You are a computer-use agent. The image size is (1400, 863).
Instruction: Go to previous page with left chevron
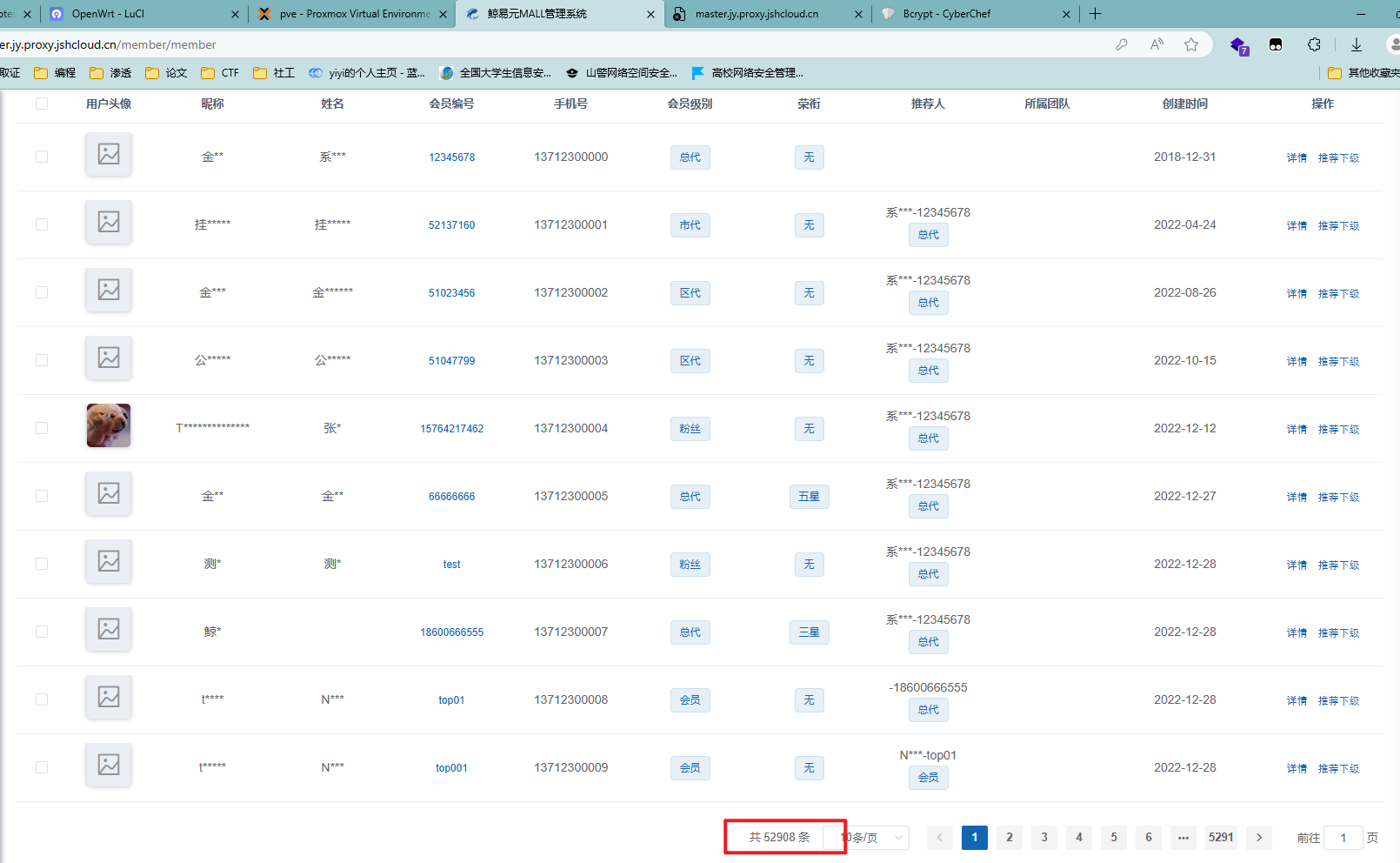tap(939, 838)
